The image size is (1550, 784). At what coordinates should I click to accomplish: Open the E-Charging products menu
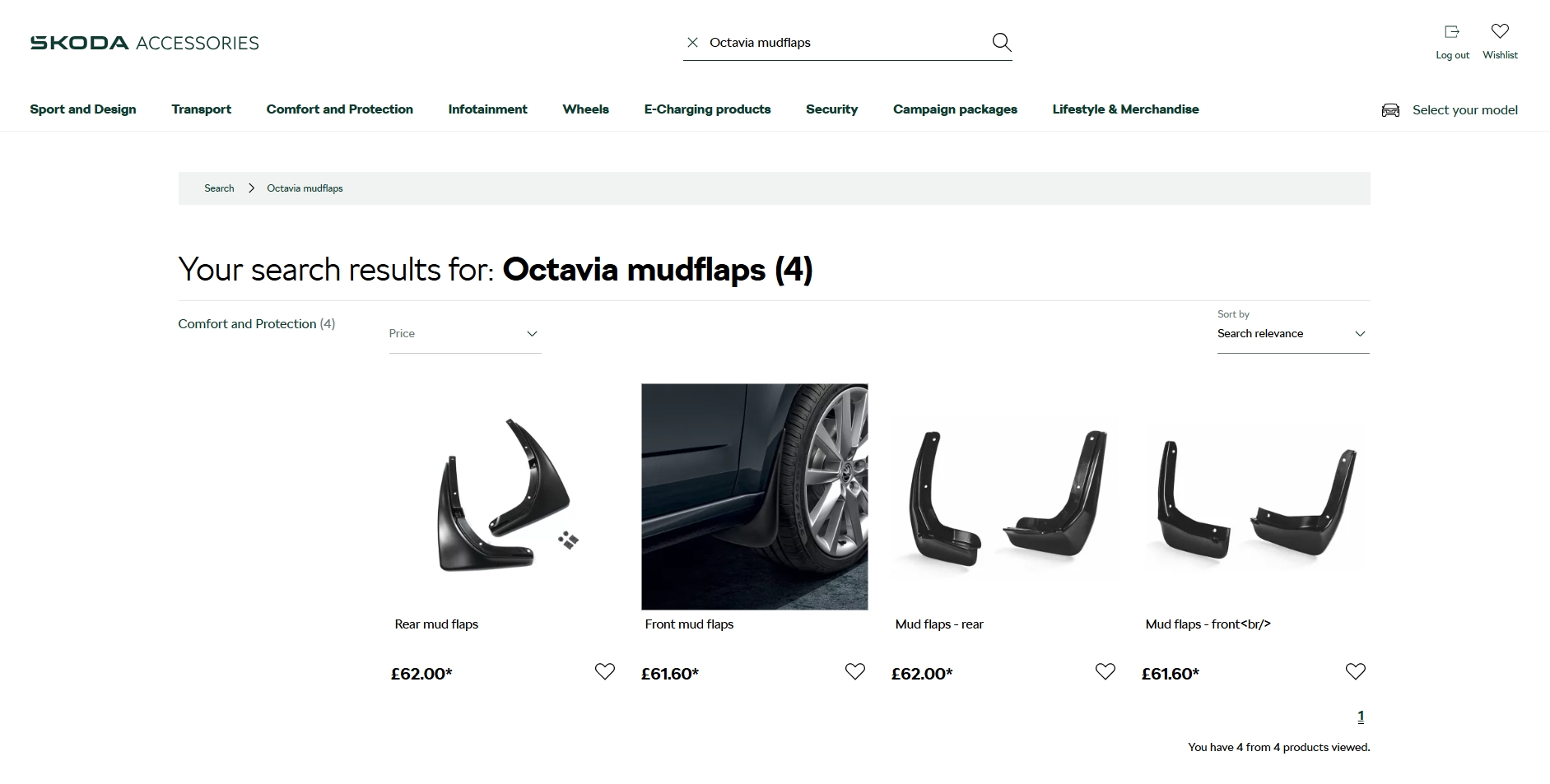[707, 109]
